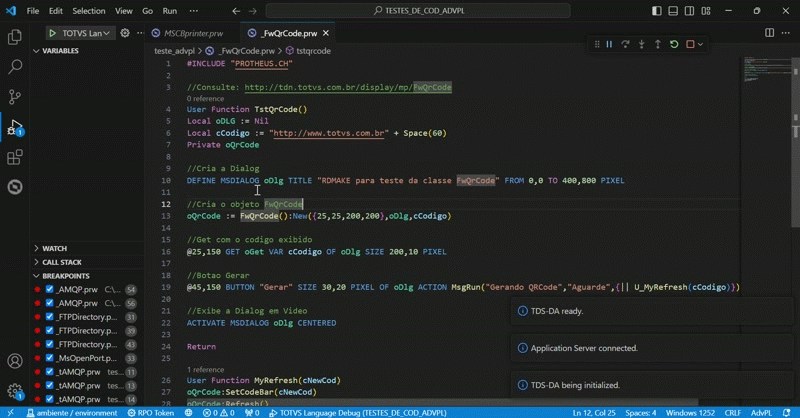Click debug Step Into

[x=642, y=44]
